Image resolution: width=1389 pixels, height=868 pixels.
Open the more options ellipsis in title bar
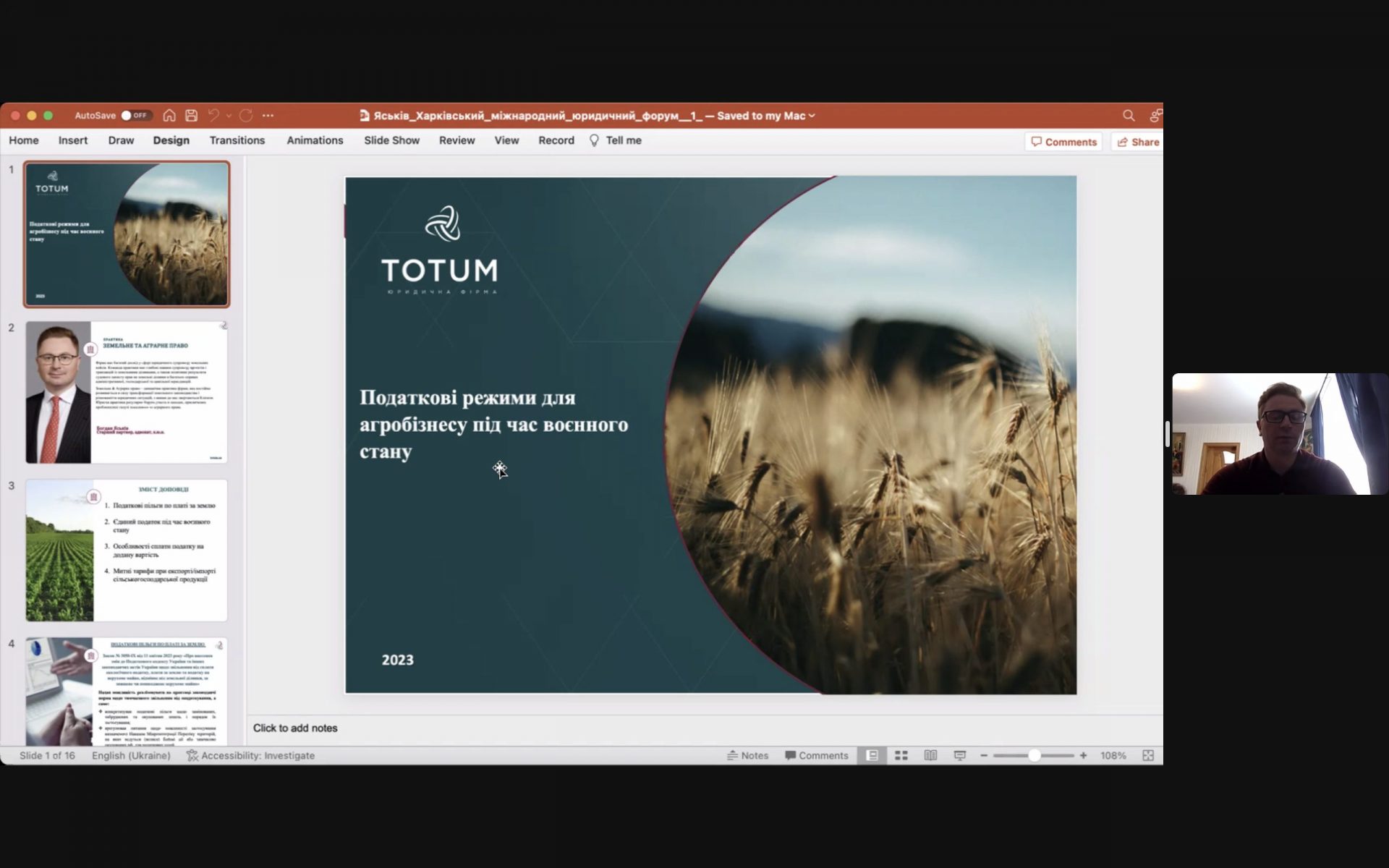click(268, 116)
